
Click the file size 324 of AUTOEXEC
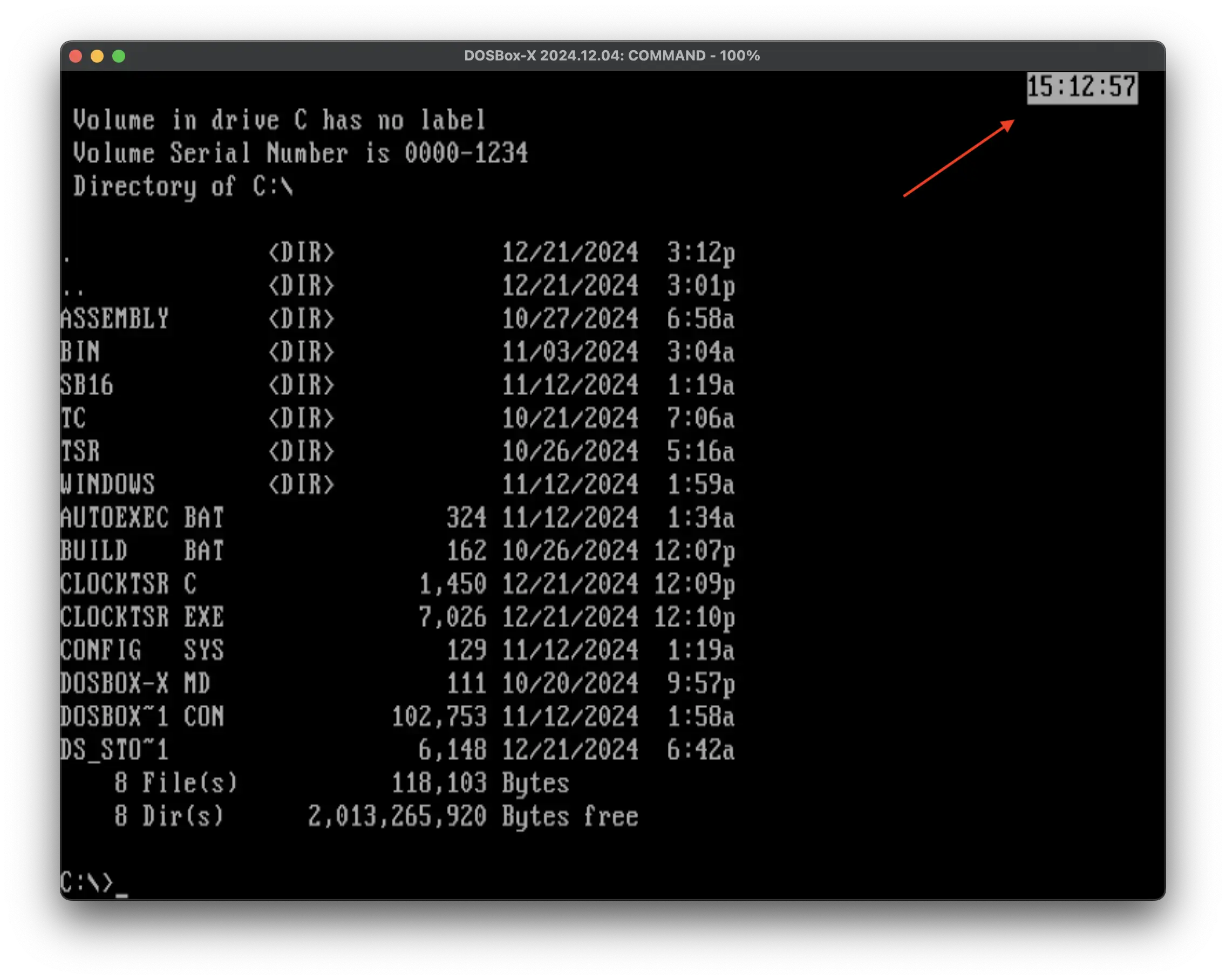[466, 518]
